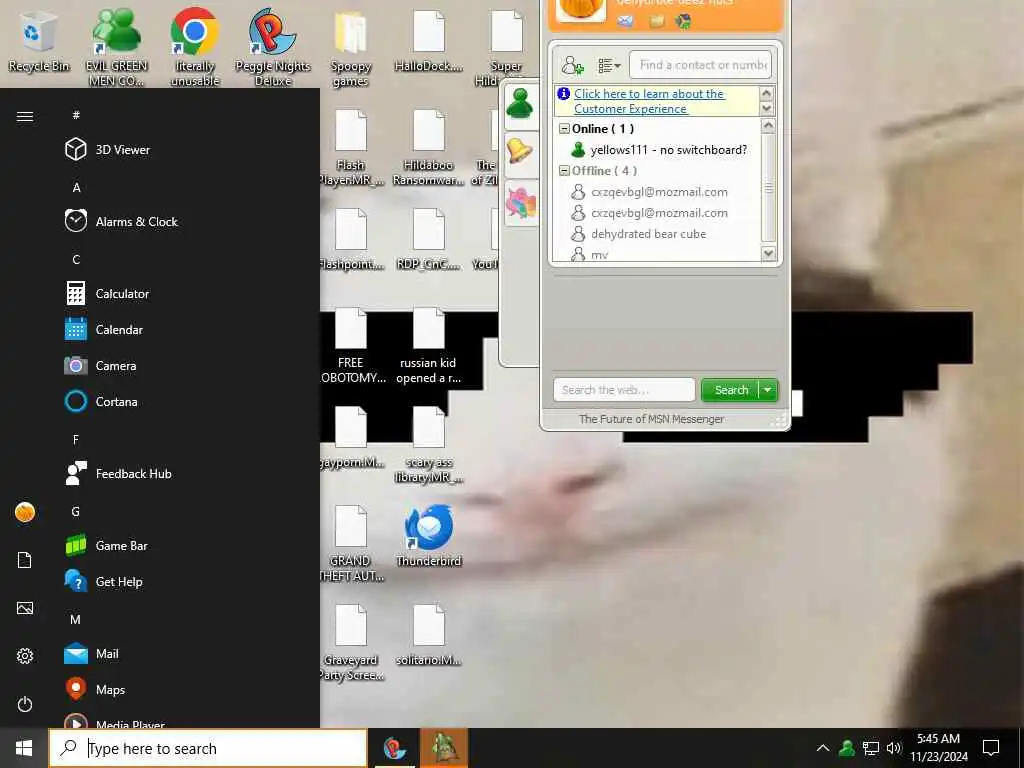
Task: Open the mail envelope icon under the display name
Action: click(x=626, y=21)
